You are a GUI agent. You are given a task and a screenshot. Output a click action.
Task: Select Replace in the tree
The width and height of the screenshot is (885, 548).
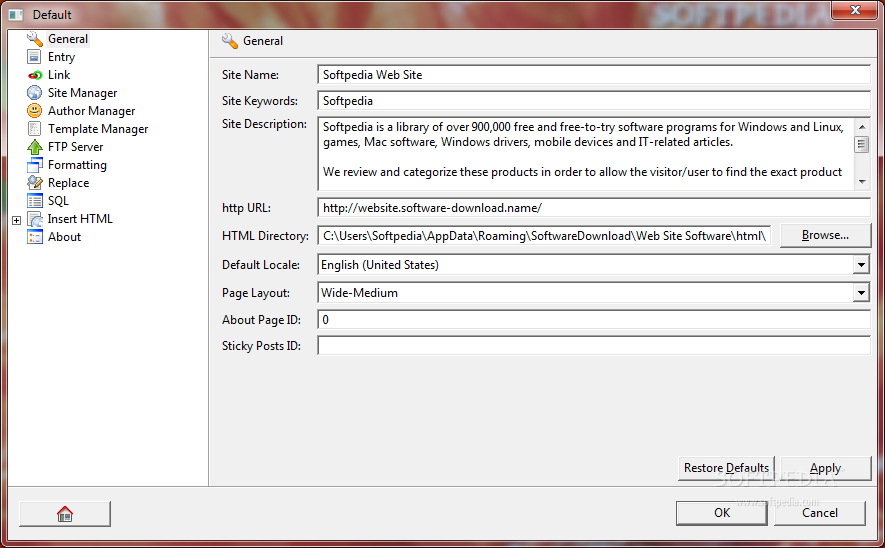pyautogui.click(x=68, y=183)
